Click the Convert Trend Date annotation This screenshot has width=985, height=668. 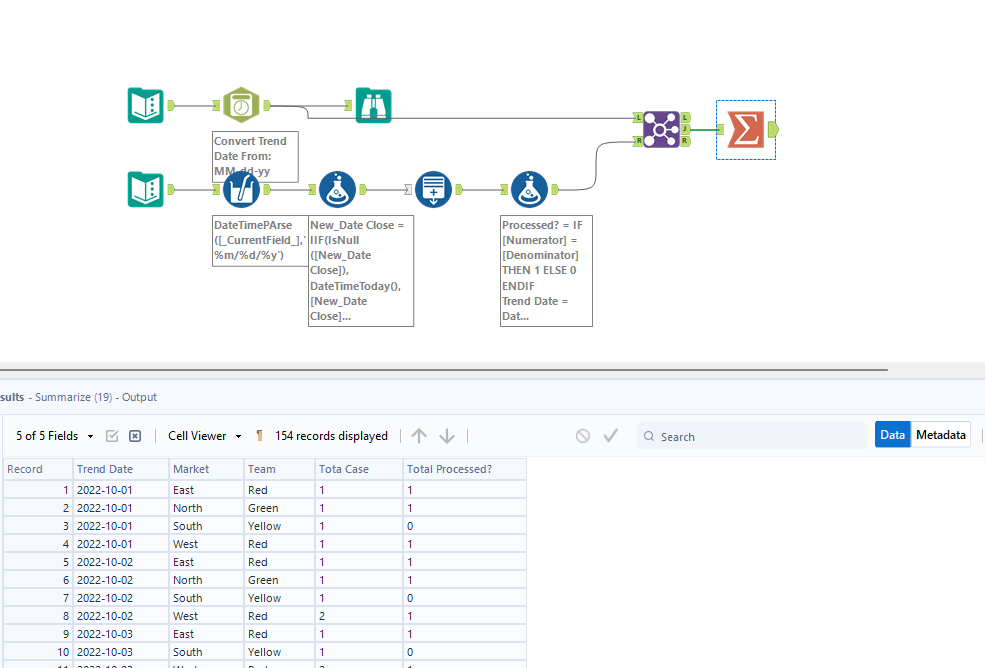[255, 156]
